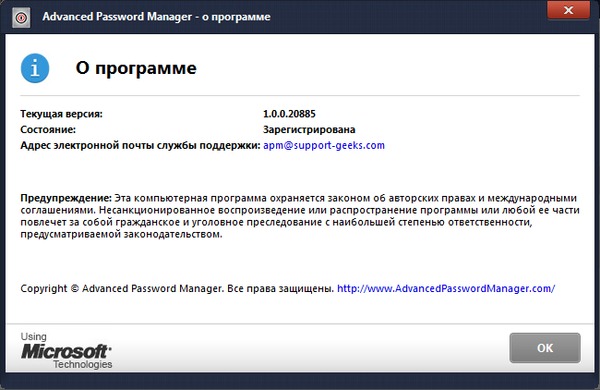Open the apm@support-geeks.com email link
The height and width of the screenshot is (390, 600).
(x=324, y=145)
